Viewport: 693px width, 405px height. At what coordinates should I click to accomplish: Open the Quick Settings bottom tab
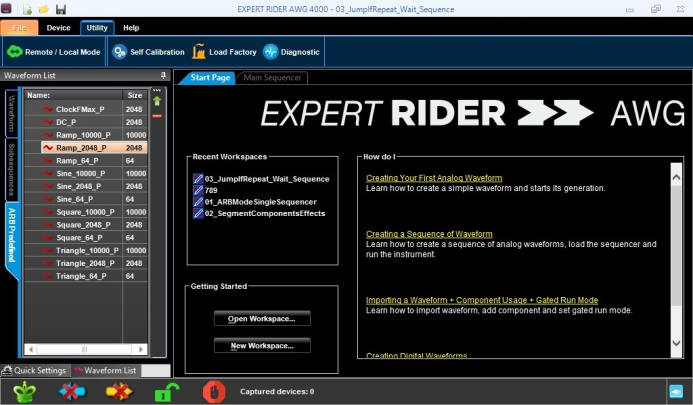pos(35,370)
